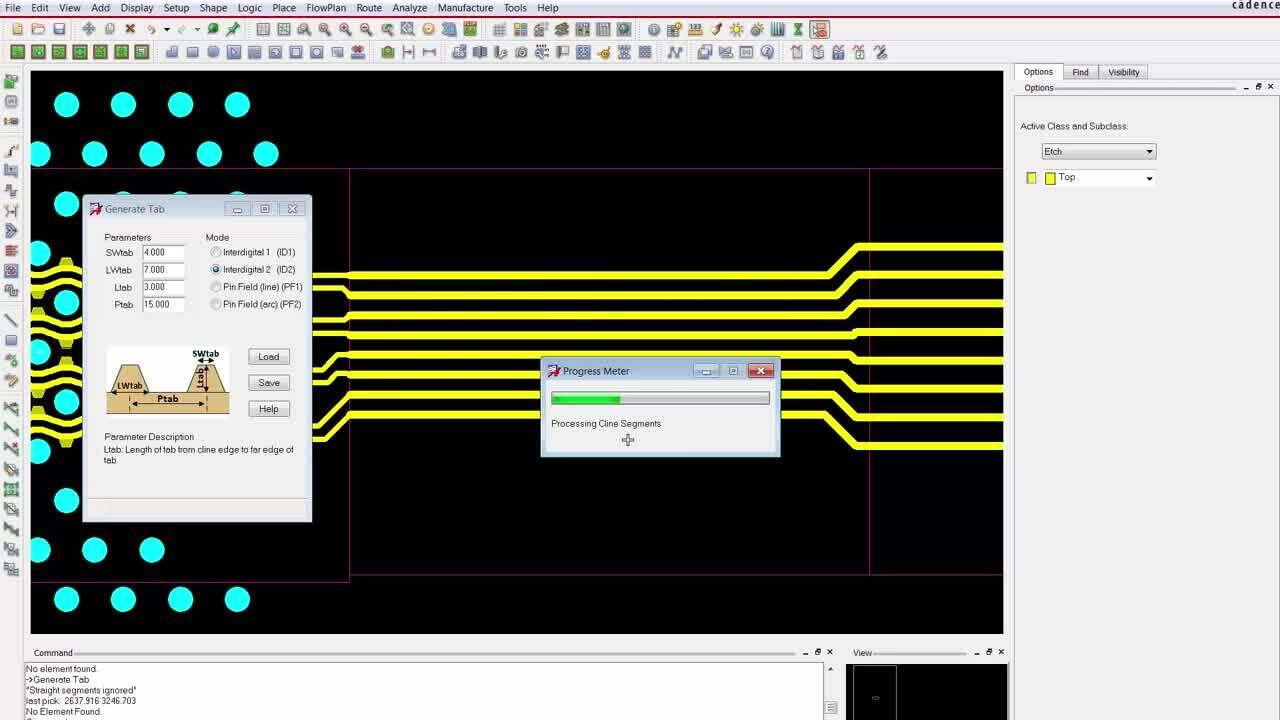
Task: Open the Etch active class dropdown
Action: pyautogui.click(x=1098, y=151)
